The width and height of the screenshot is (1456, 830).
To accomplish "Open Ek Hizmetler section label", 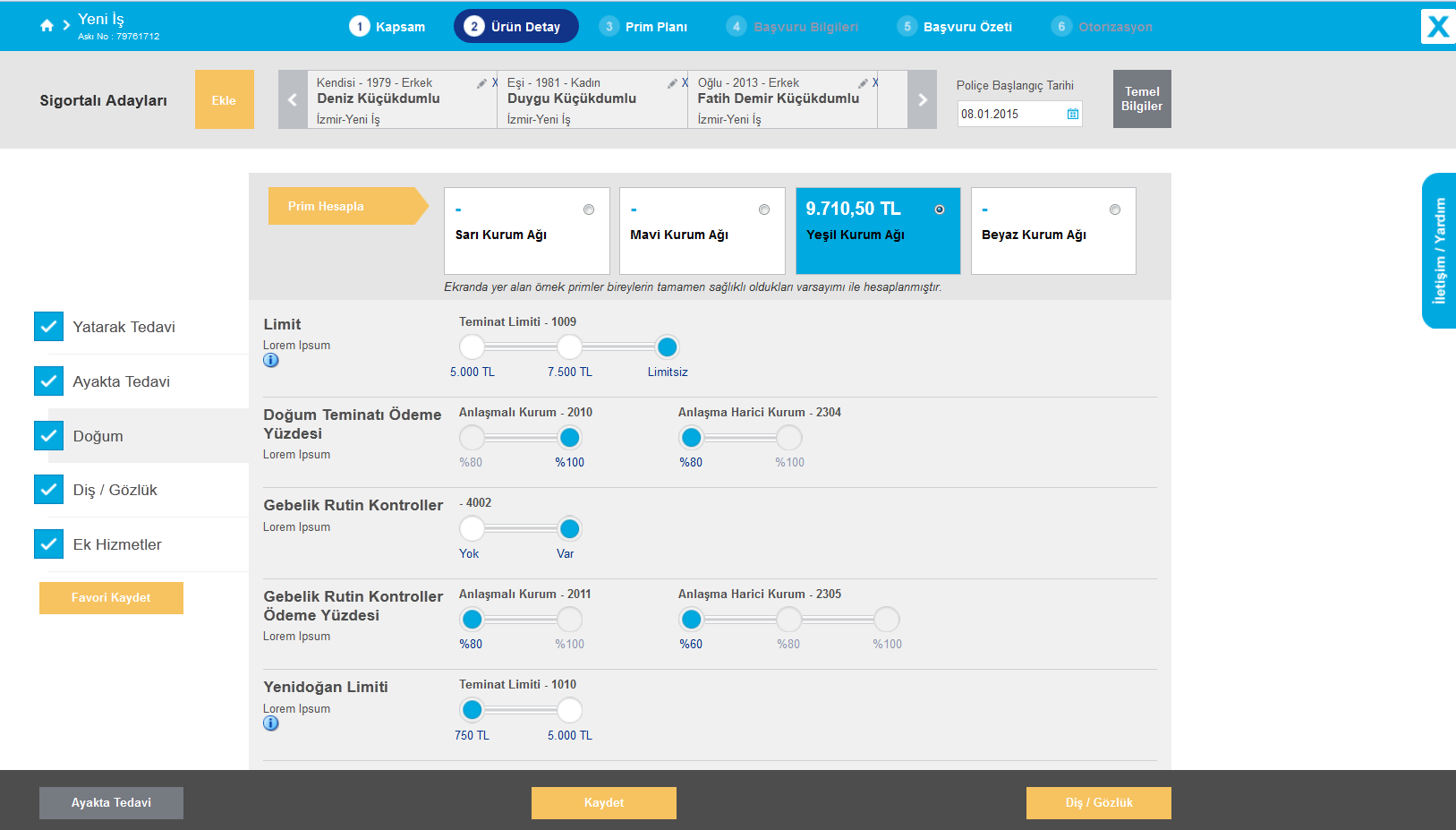I will 117,544.
